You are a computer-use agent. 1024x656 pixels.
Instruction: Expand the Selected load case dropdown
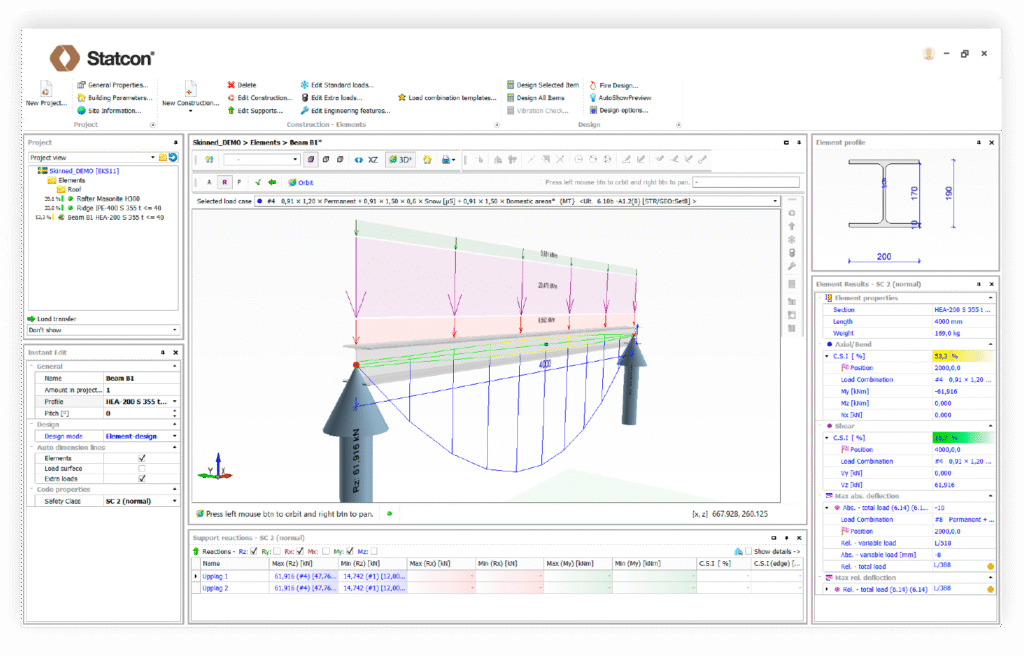point(776,201)
